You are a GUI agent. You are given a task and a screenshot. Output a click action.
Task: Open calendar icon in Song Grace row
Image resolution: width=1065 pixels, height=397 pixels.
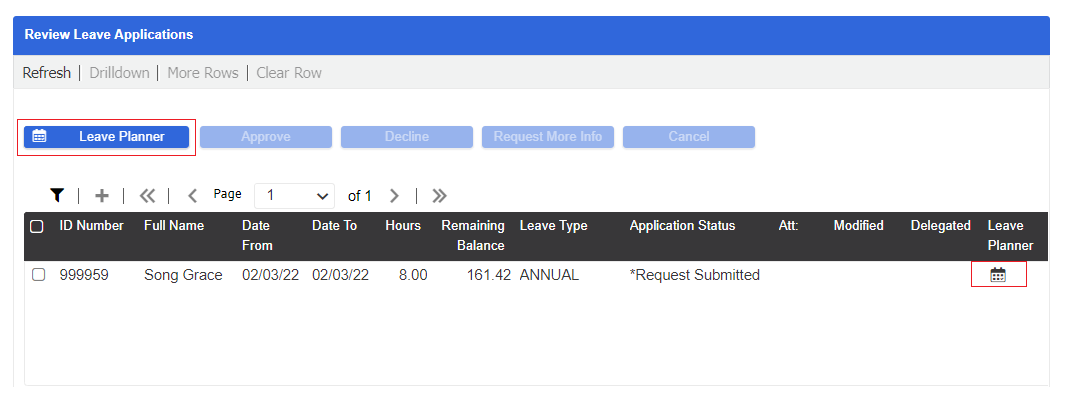pos(998,275)
